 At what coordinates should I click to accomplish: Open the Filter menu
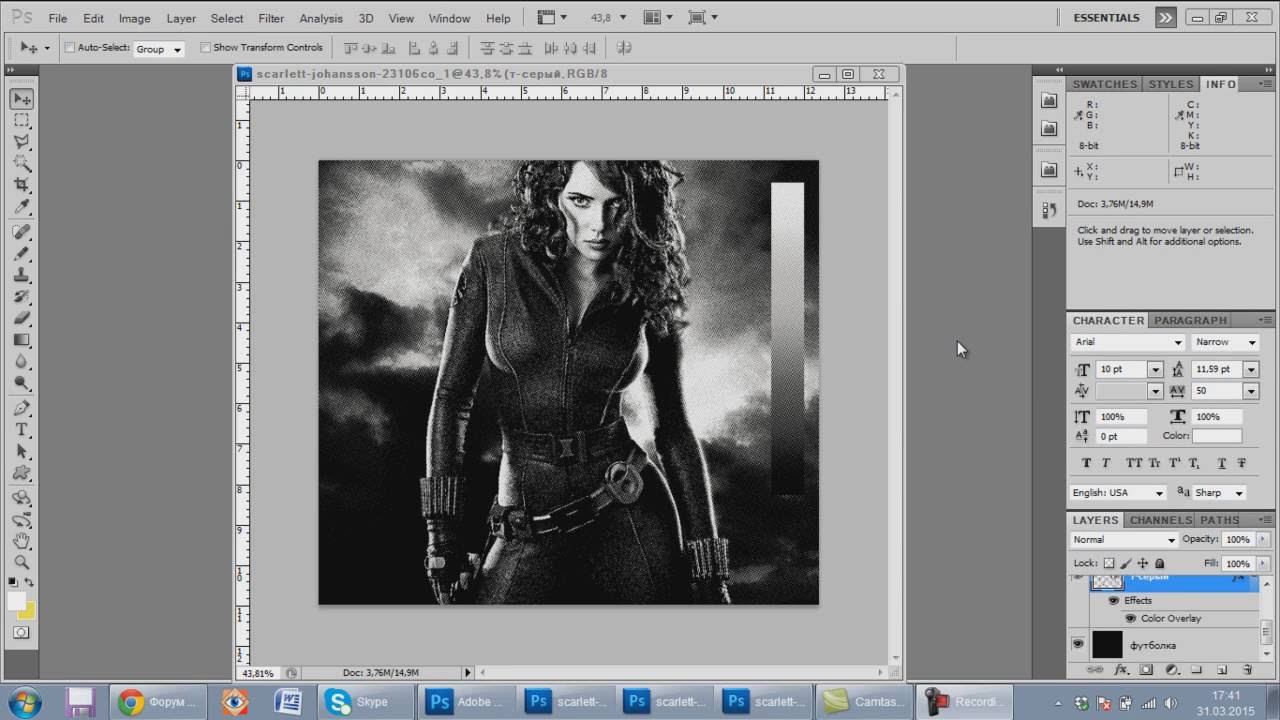coord(271,18)
